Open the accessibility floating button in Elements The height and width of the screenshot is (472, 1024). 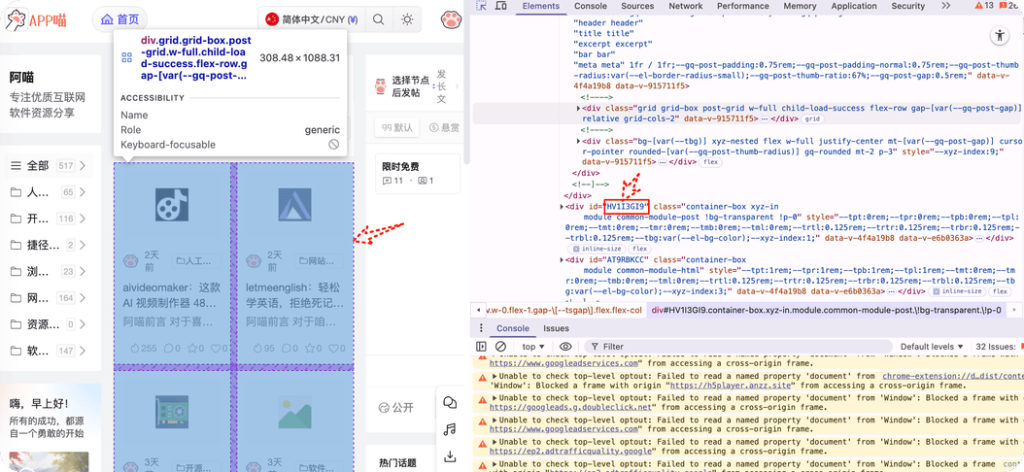point(999,36)
